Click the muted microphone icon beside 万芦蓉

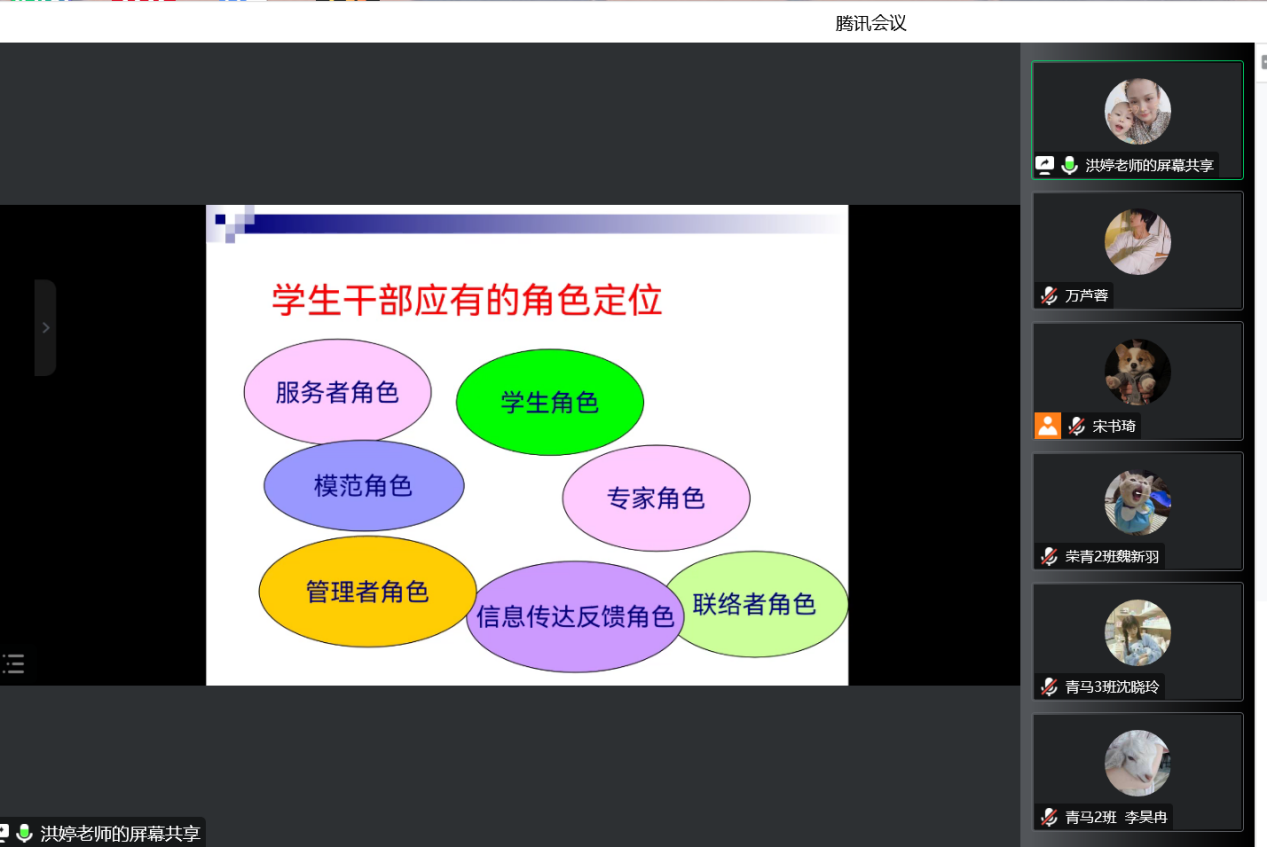point(1049,296)
